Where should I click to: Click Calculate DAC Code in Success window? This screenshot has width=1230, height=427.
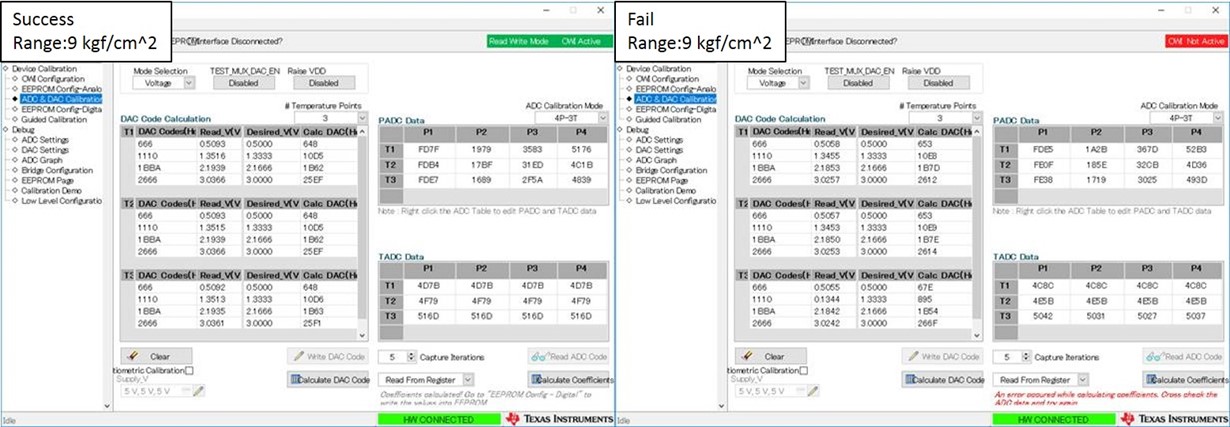click(x=328, y=380)
